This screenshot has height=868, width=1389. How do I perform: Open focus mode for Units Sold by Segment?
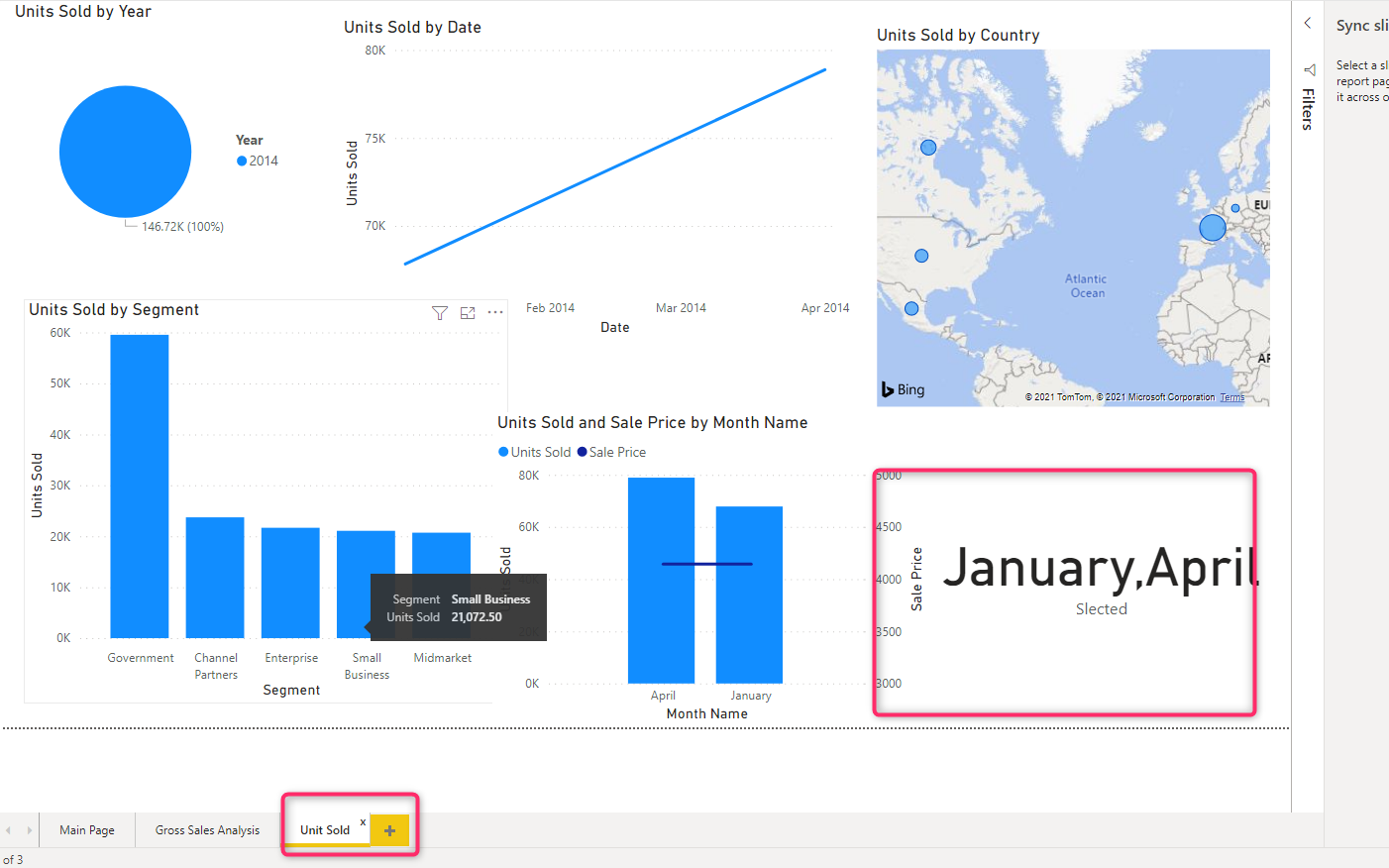468,313
